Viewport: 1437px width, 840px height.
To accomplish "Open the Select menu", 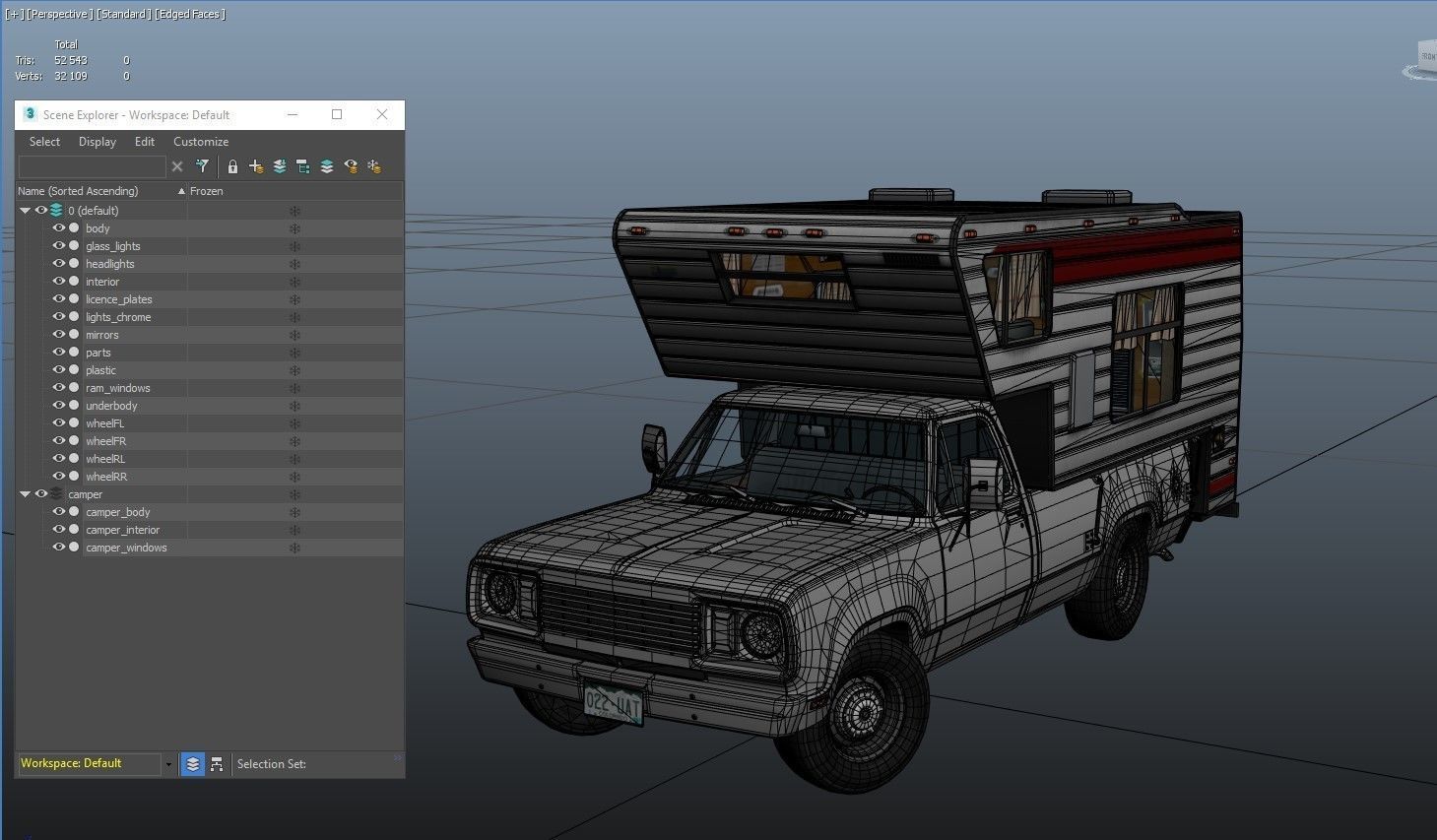I will [44, 142].
